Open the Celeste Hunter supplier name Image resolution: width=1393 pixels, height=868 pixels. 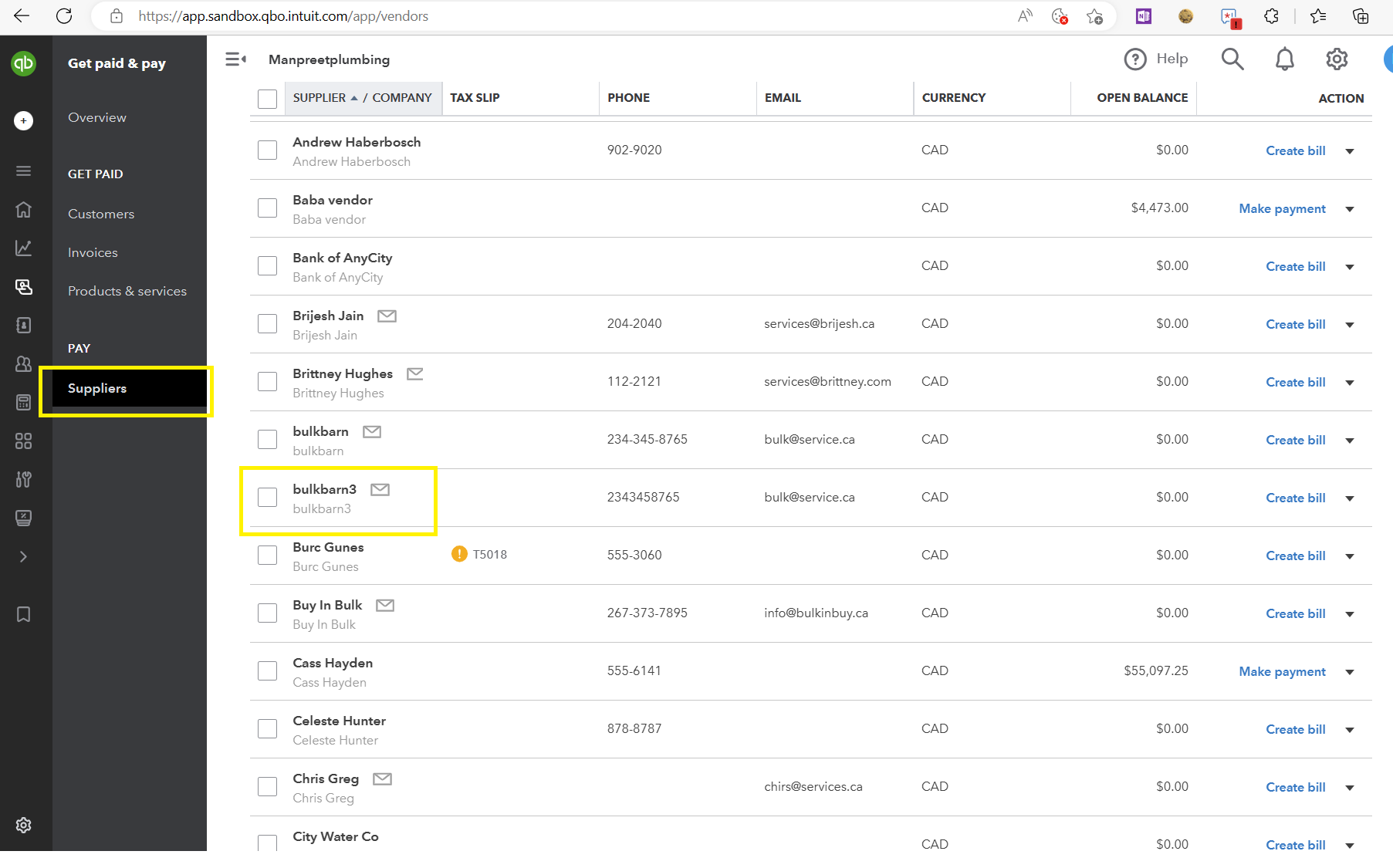(x=339, y=721)
